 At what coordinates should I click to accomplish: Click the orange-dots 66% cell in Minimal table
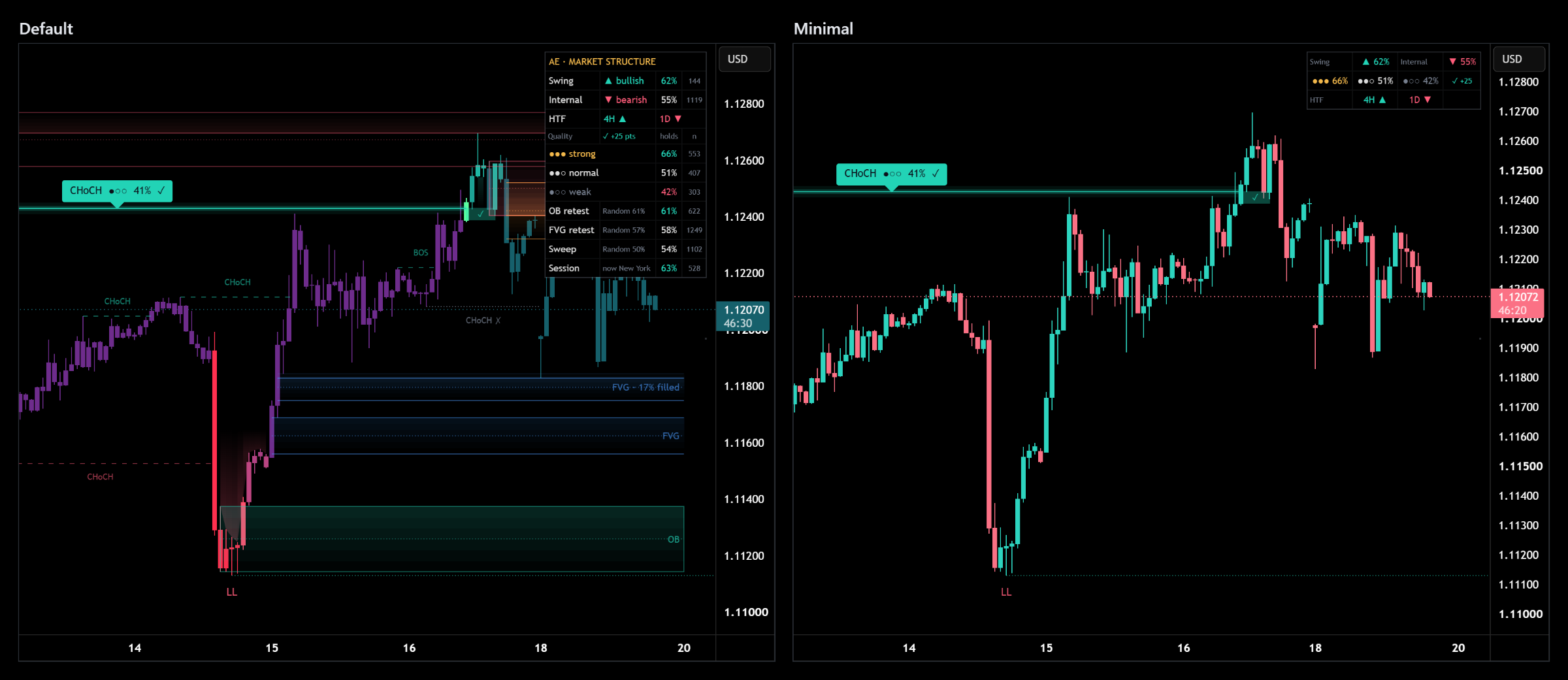tap(1330, 81)
